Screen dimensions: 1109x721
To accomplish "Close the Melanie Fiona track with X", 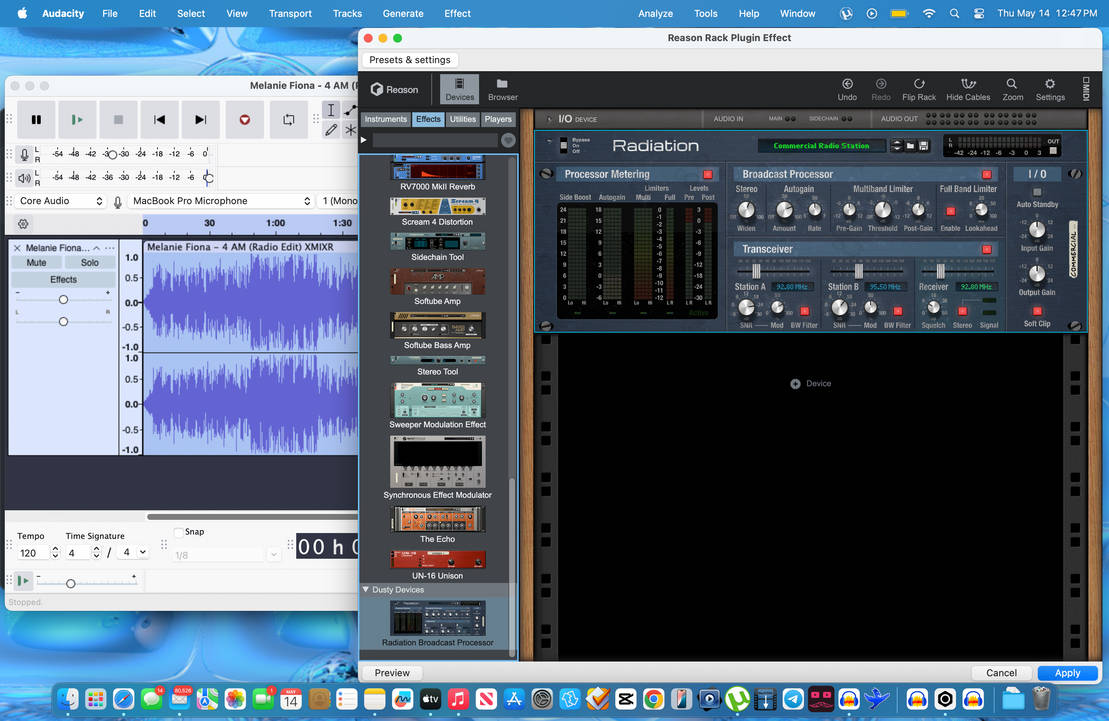I will pos(17,248).
